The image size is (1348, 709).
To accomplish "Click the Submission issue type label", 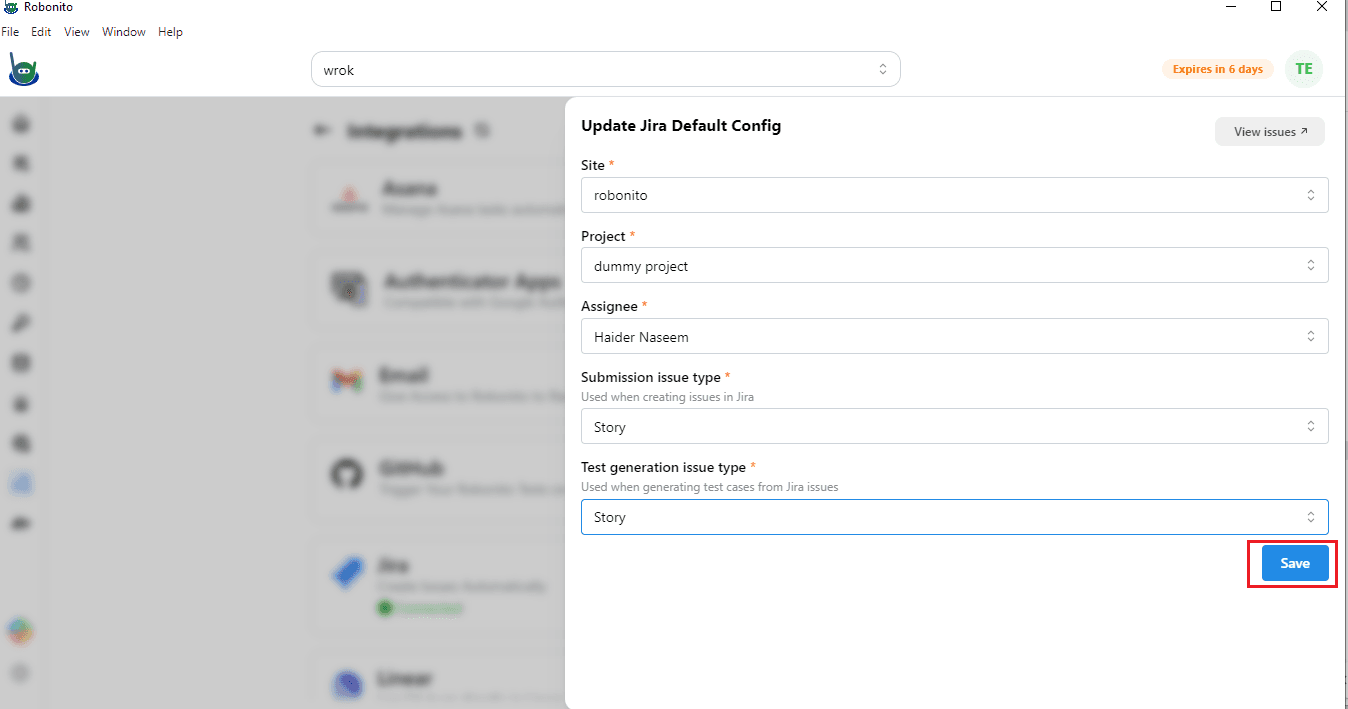I will coord(651,377).
